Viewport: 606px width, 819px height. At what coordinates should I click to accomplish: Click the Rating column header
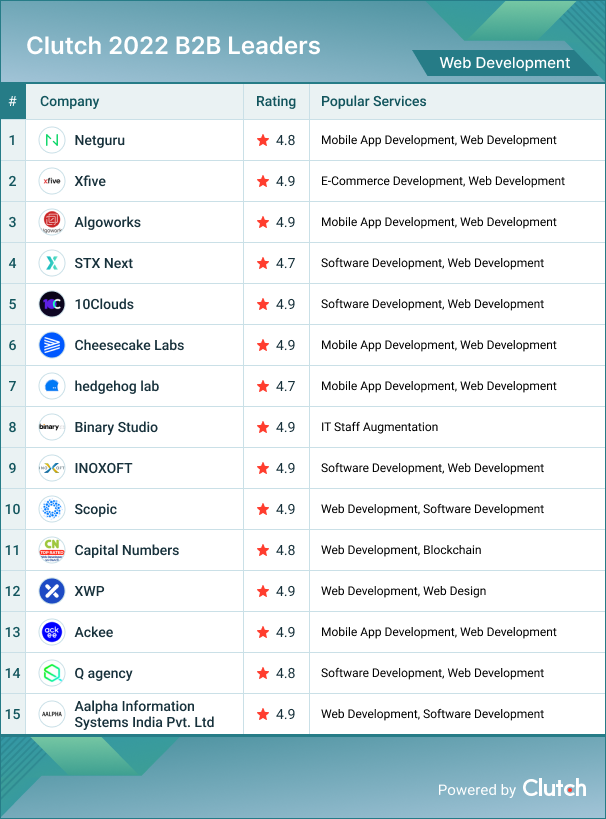[276, 101]
